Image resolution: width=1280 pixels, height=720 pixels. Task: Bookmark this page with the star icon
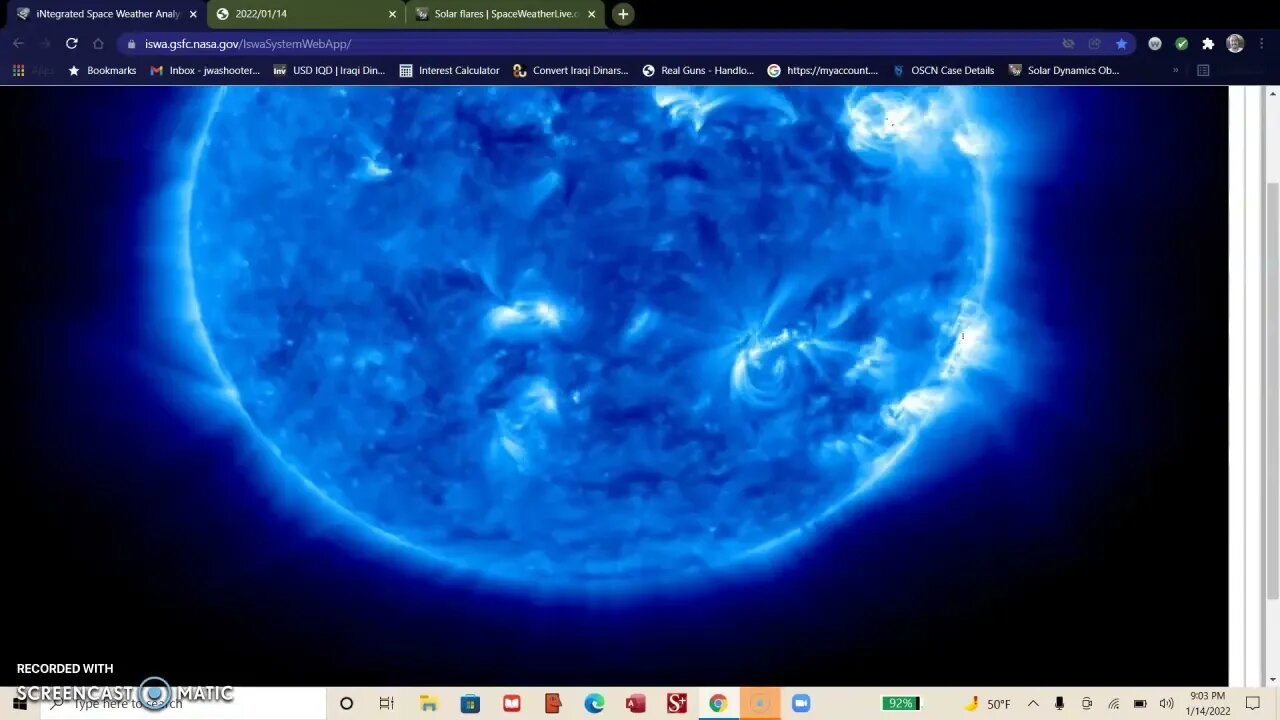(1121, 44)
